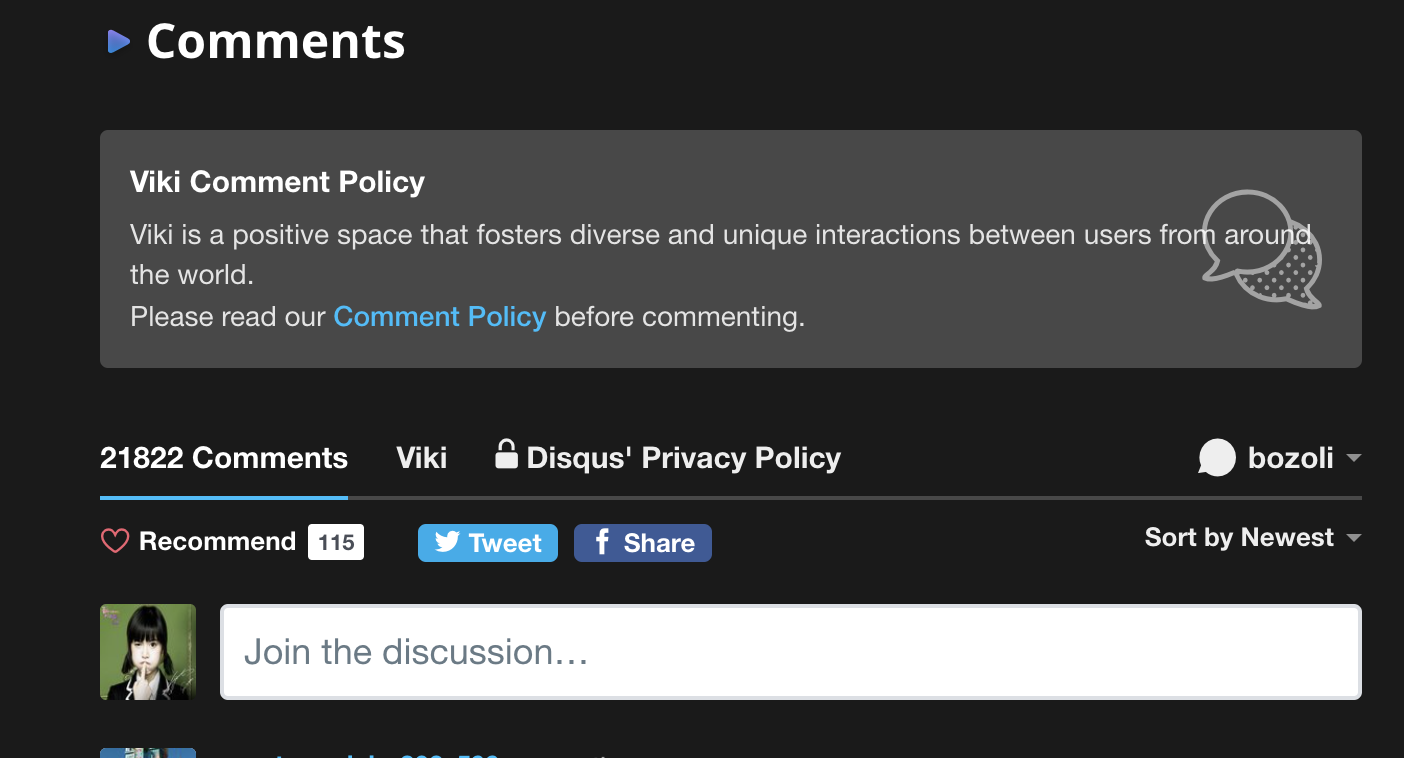Click the partially visible commenter avatar at bottom
This screenshot has width=1404, height=758.
pos(148,752)
